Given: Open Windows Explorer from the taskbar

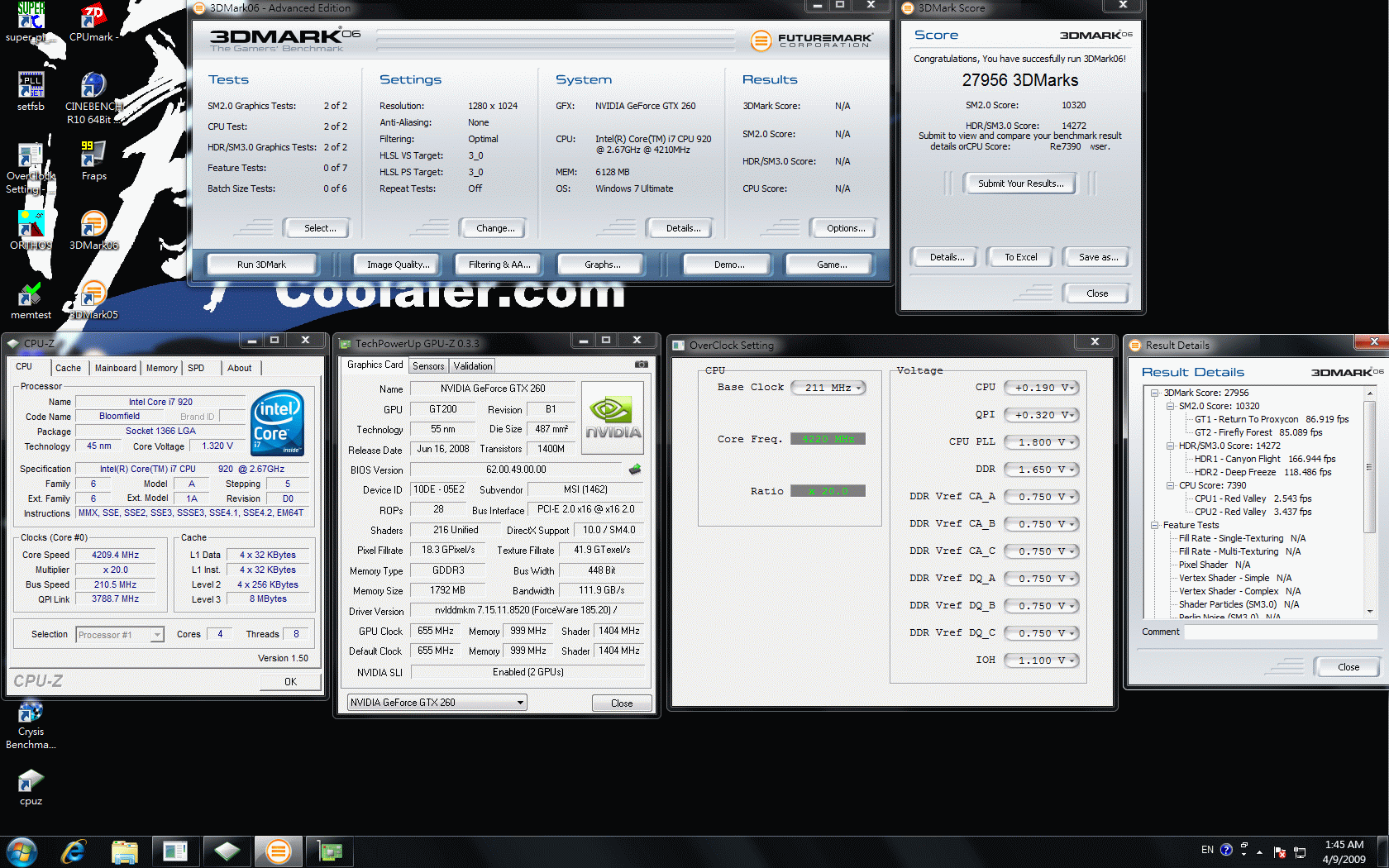Looking at the screenshot, I should point(124,851).
